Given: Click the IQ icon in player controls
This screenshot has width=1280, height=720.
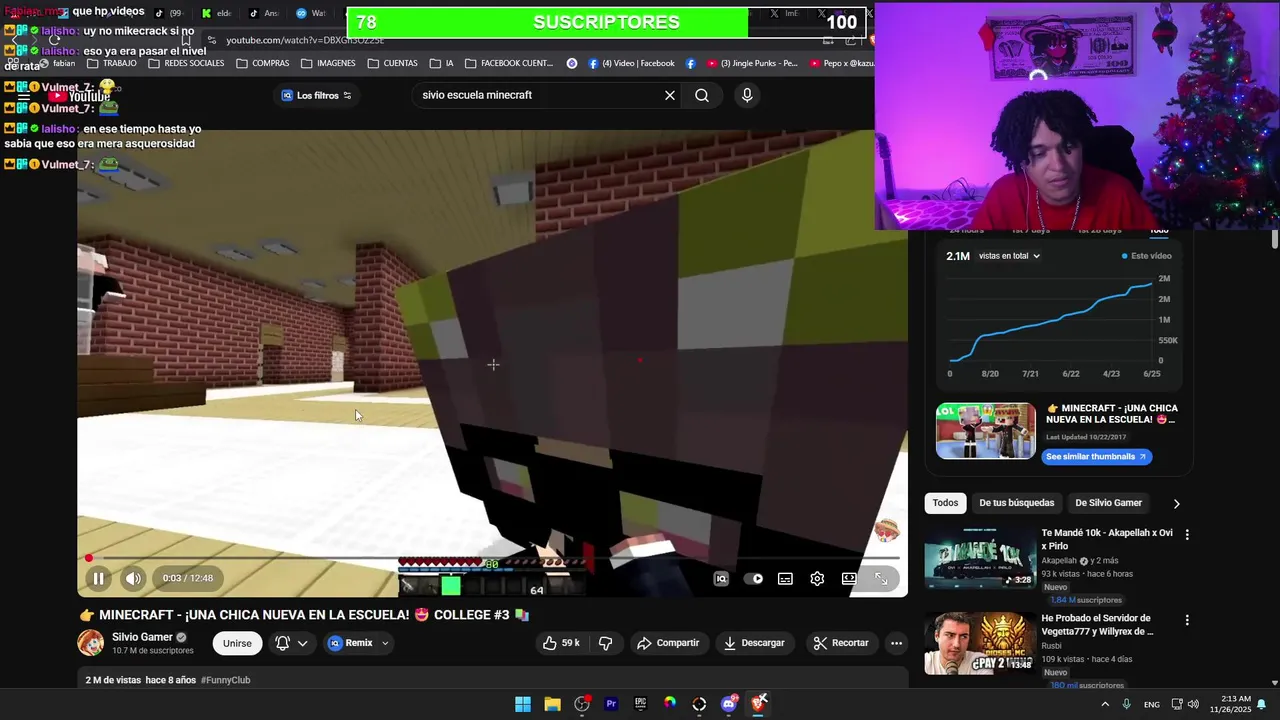Looking at the screenshot, I should [721, 579].
